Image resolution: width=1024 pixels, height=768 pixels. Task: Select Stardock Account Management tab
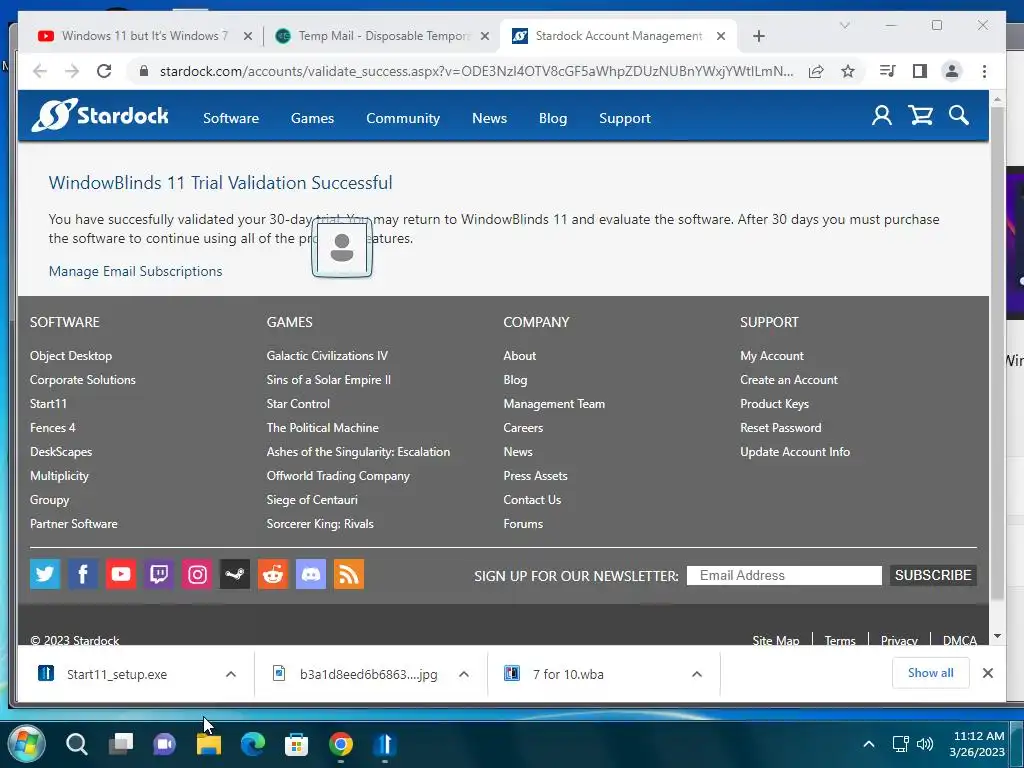618,36
